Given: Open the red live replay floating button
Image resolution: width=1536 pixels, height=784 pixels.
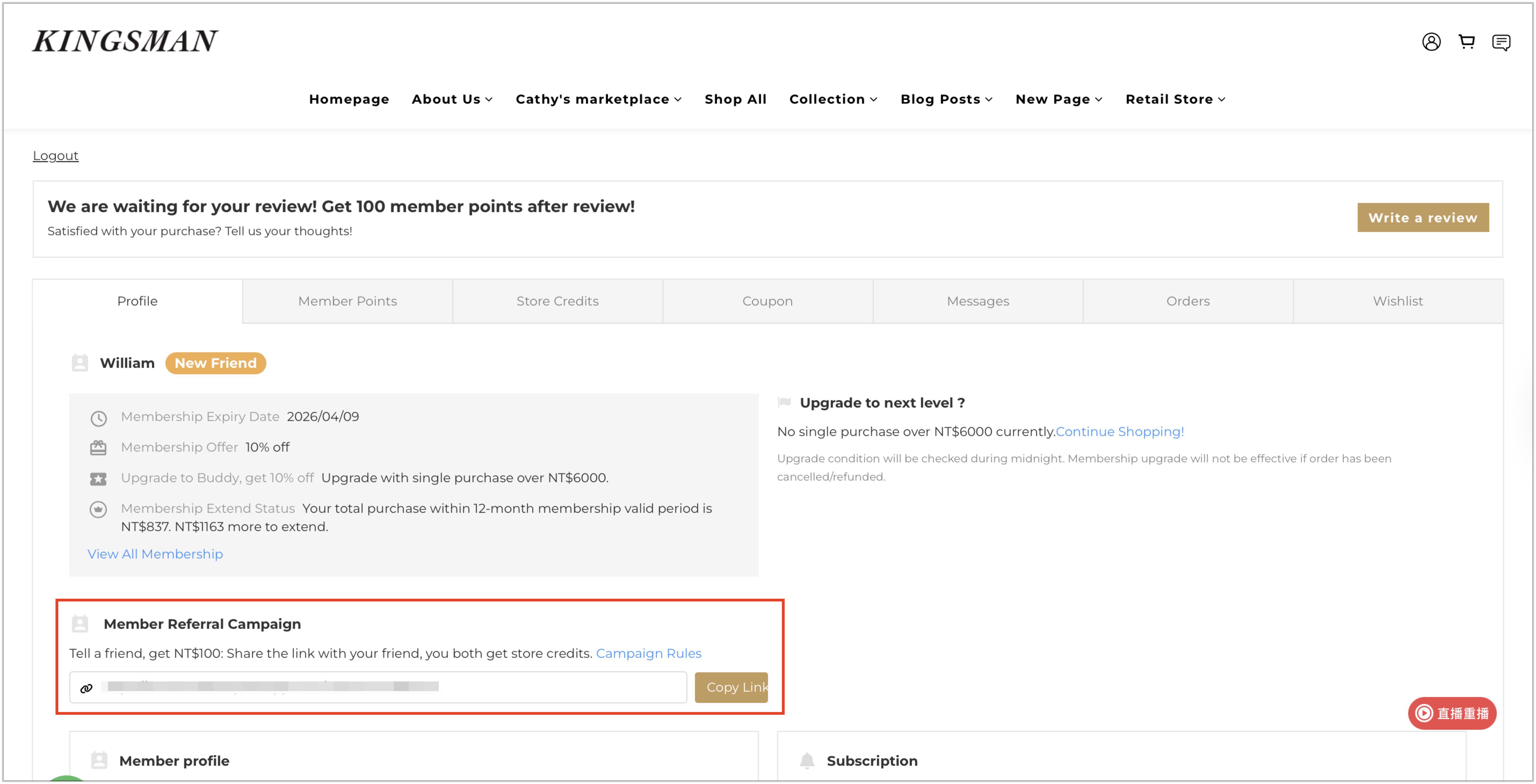Looking at the screenshot, I should tap(1452, 713).
